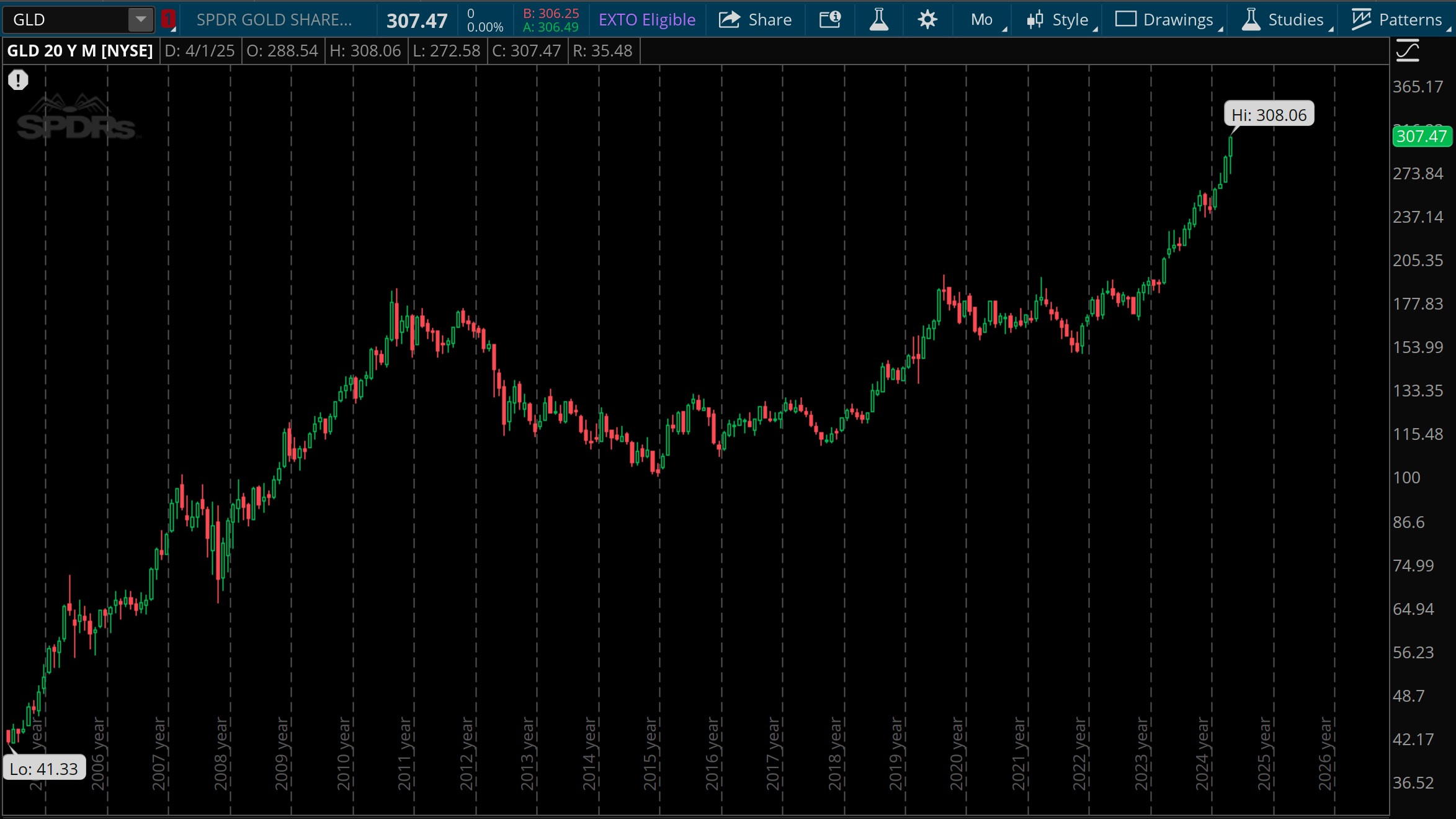Image resolution: width=1456 pixels, height=819 pixels.
Task: Click the 153.99 price axis label
Action: click(x=1418, y=347)
